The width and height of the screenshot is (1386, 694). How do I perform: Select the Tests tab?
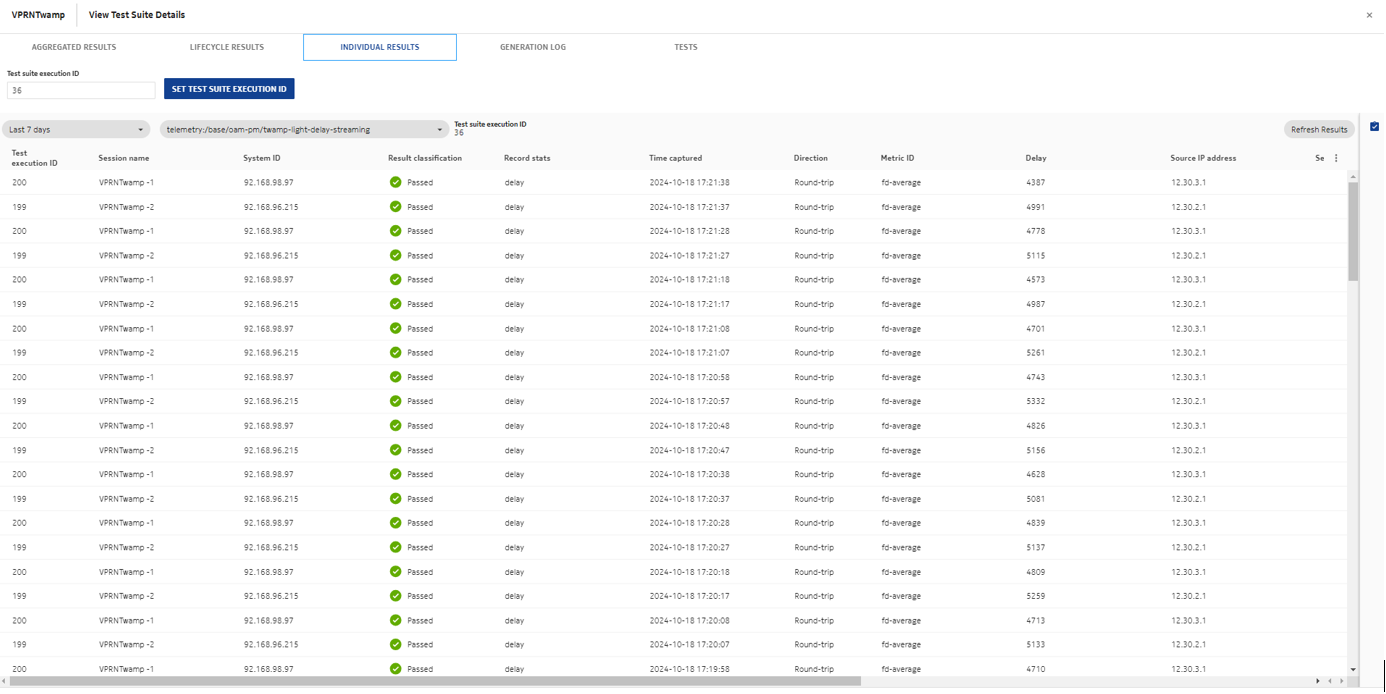685,47
